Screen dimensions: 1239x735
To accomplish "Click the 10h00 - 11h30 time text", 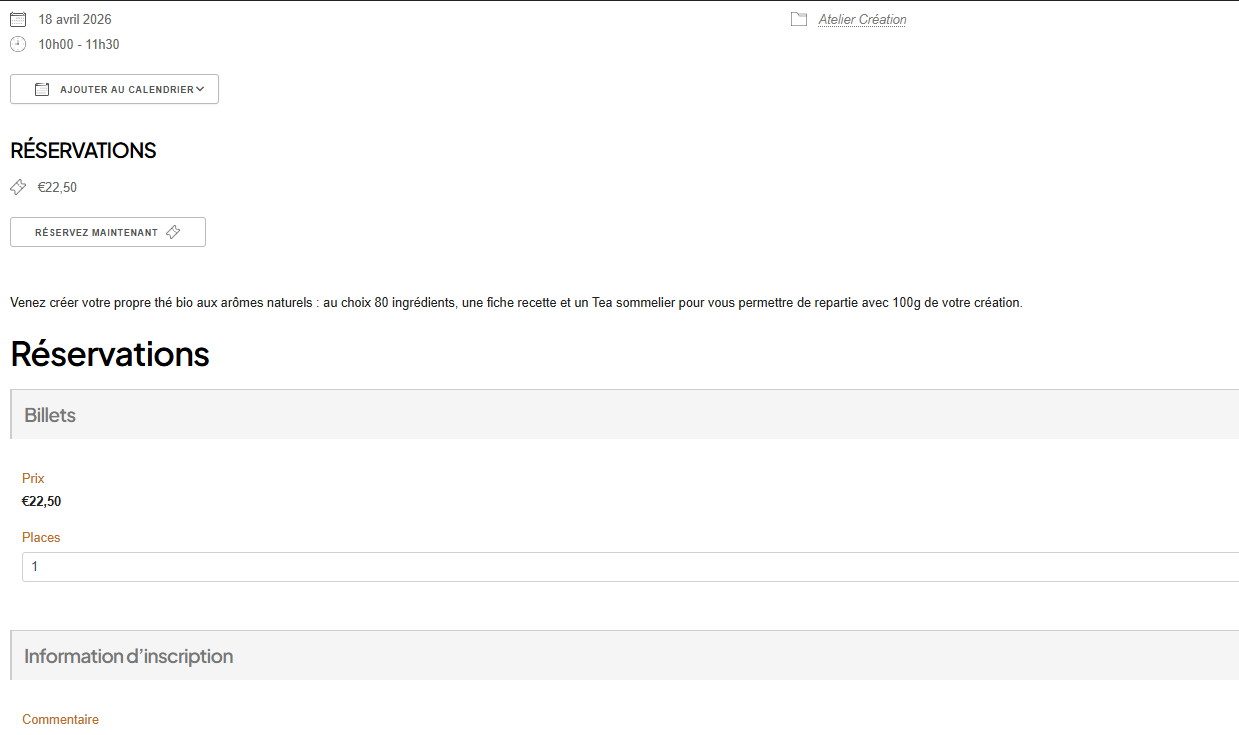I will coord(79,44).
